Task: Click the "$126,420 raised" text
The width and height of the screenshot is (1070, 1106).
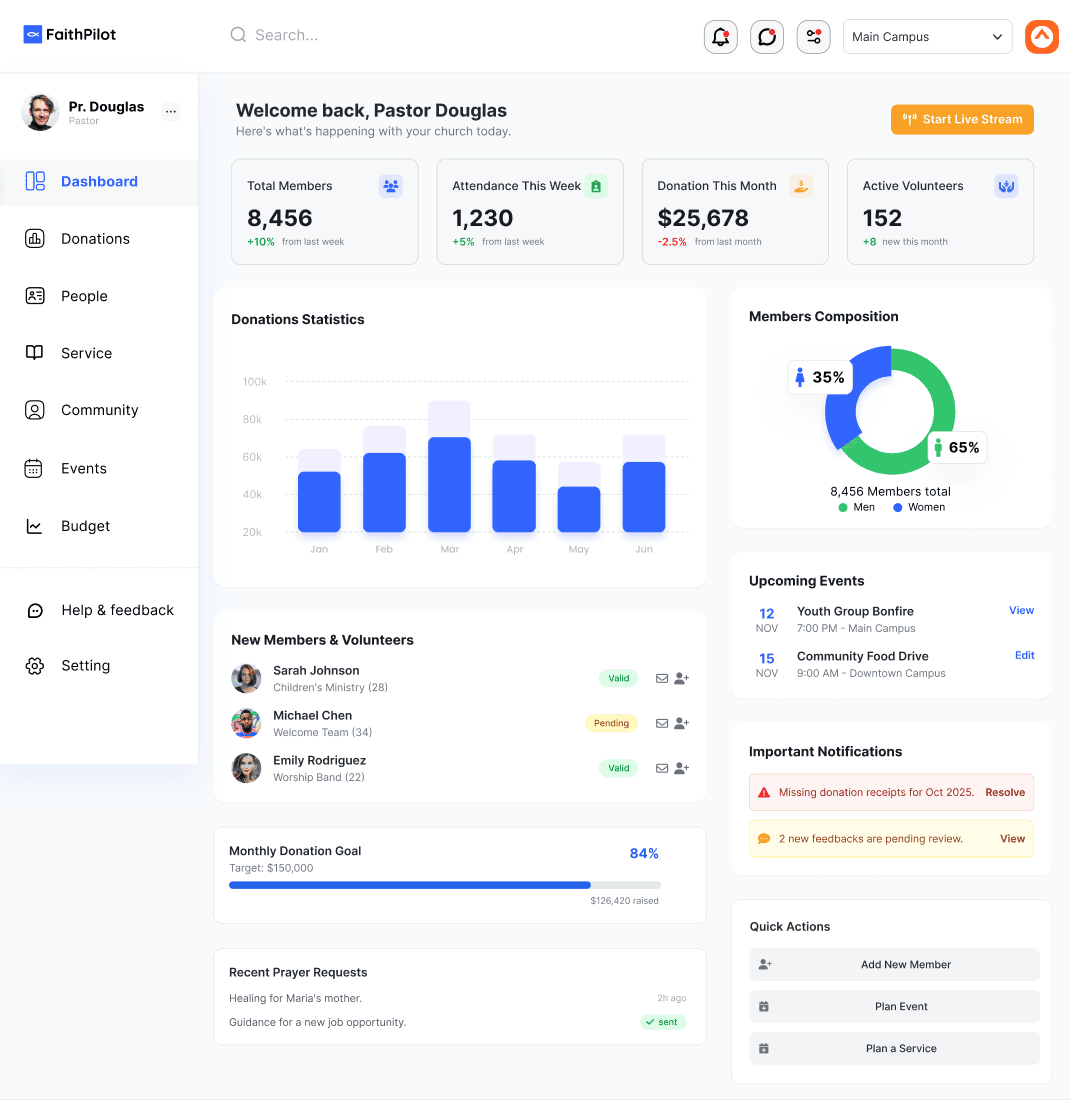Action: (x=624, y=901)
